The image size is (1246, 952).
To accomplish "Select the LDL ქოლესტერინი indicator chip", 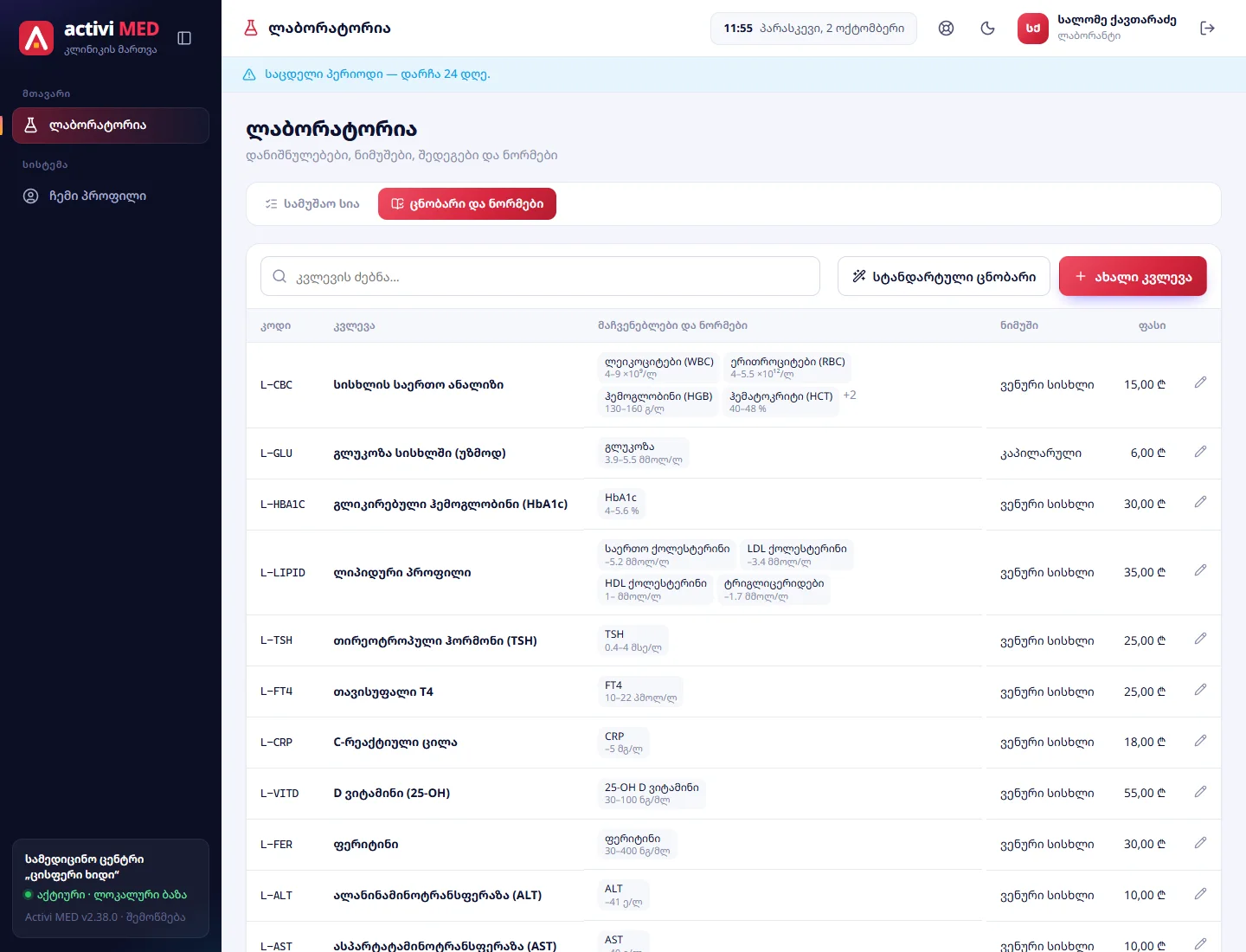I will (797, 555).
